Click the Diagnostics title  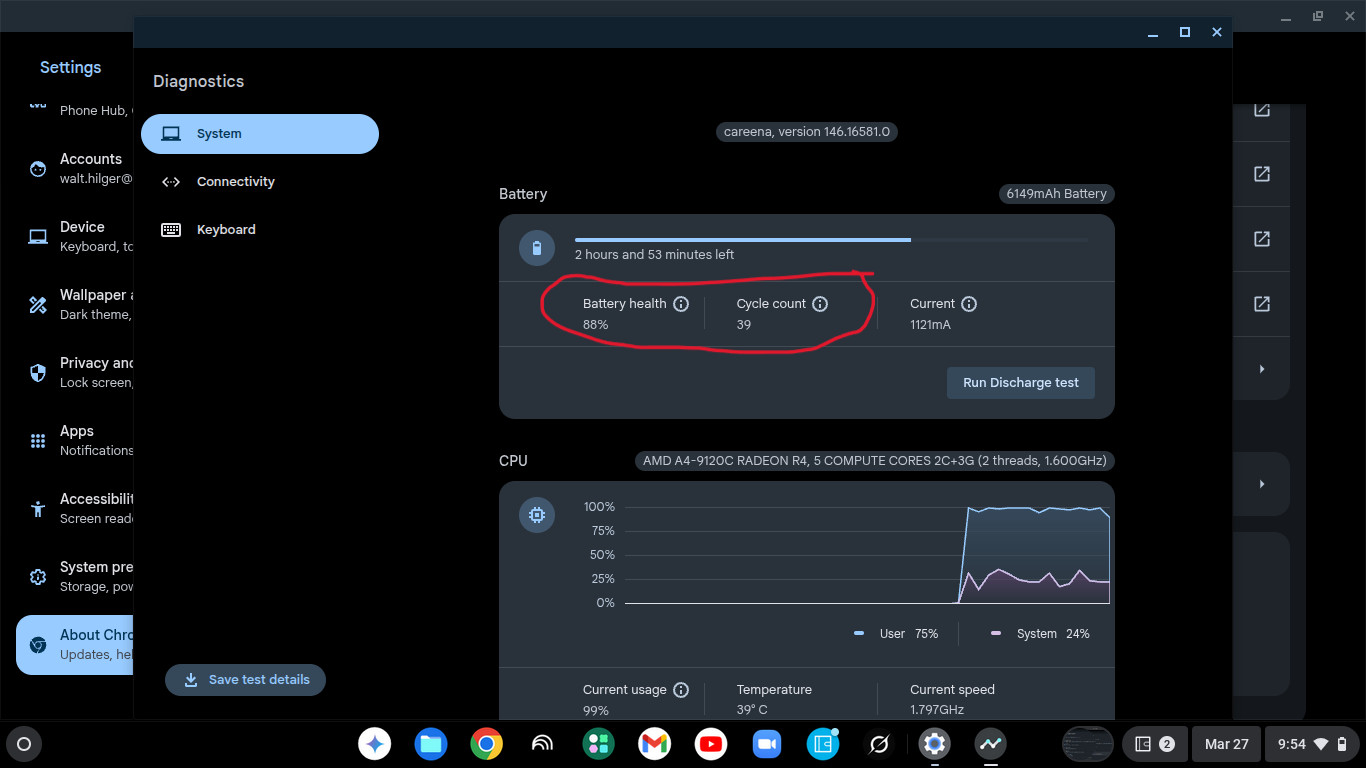198,82
